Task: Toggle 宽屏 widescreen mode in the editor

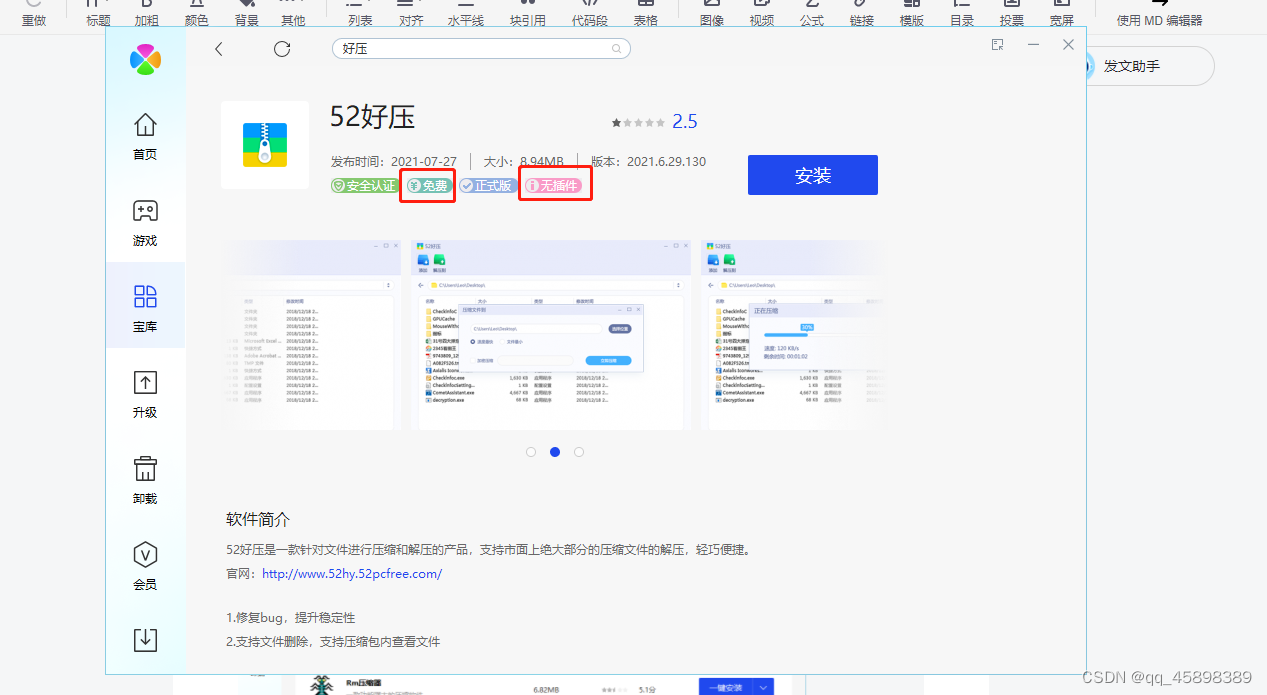Action: coord(1062,14)
